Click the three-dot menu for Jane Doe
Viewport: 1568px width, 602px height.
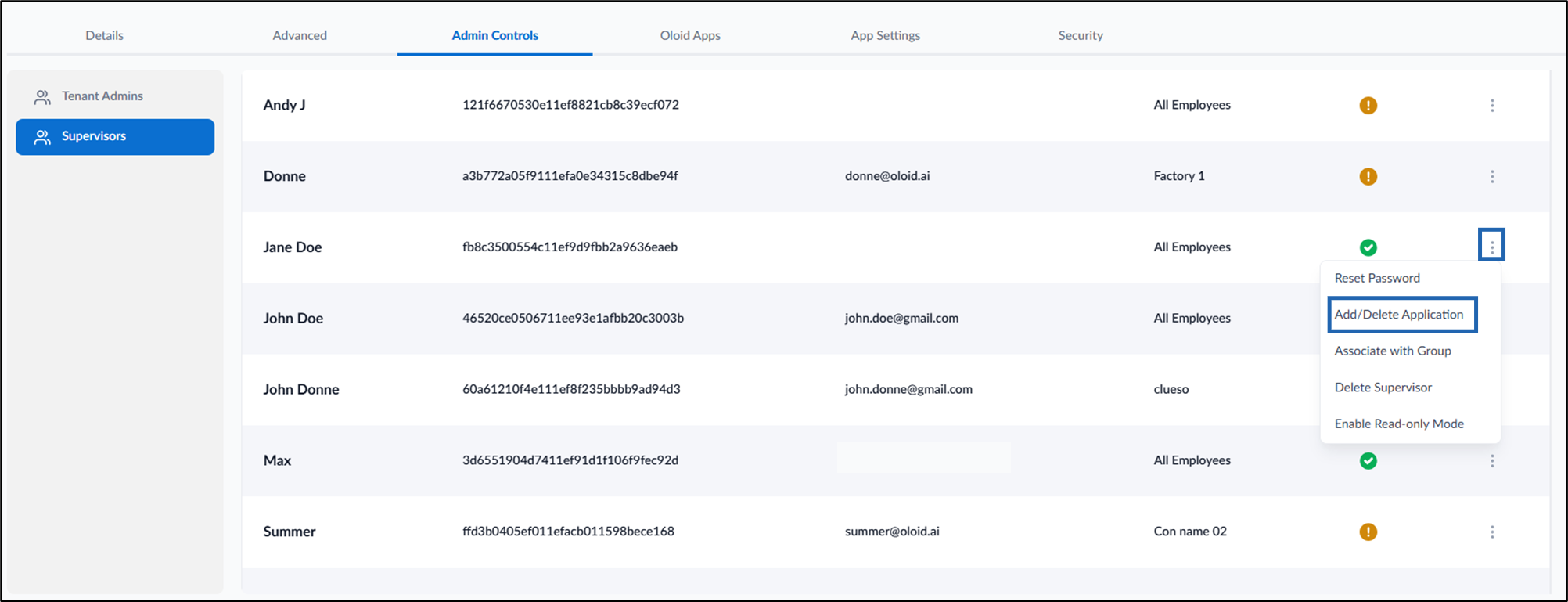[x=1492, y=247]
